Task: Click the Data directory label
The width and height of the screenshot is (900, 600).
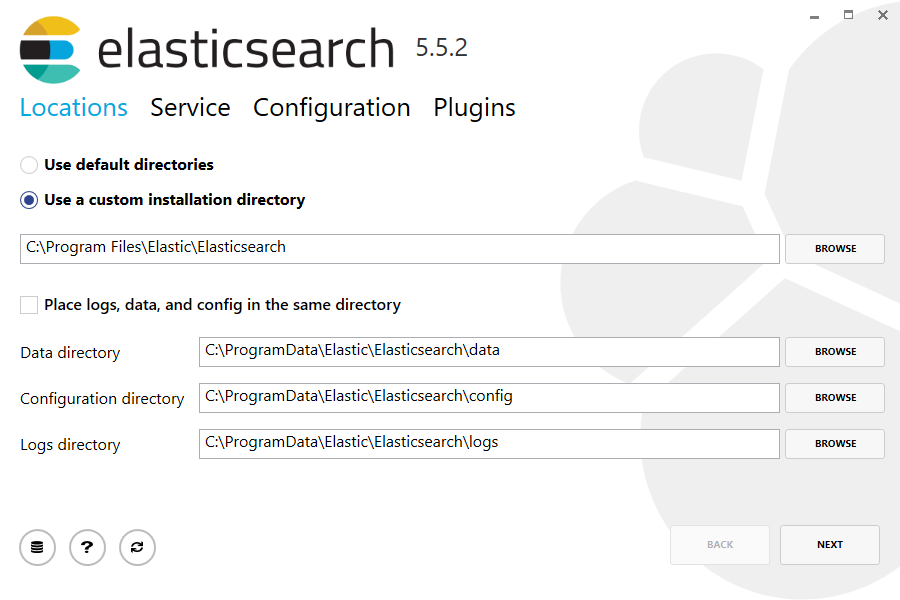Action: click(x=70, y=353)
